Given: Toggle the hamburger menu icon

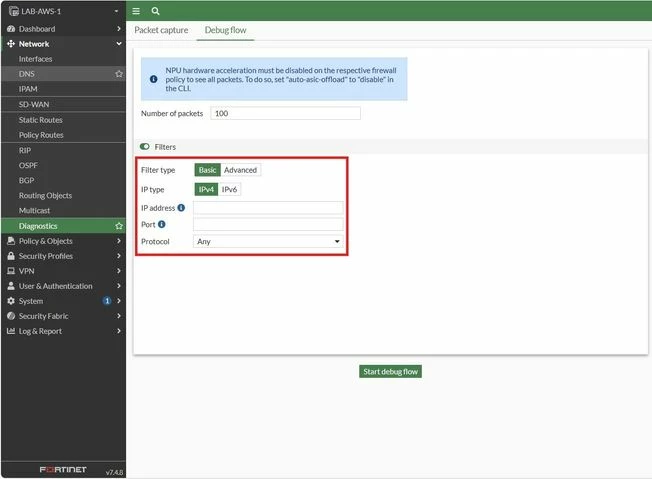Looking at the screenshot, I should (136, 11).
